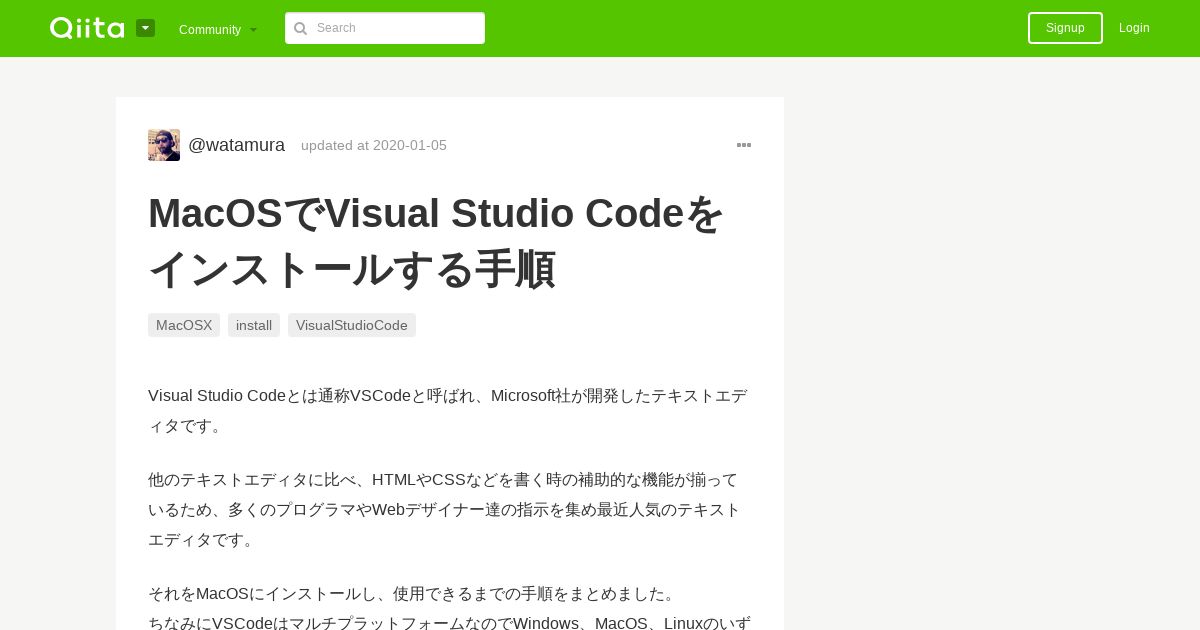View the @watamura avatar image
This screenshot has width=1200, height=630.
coord(164,145)
